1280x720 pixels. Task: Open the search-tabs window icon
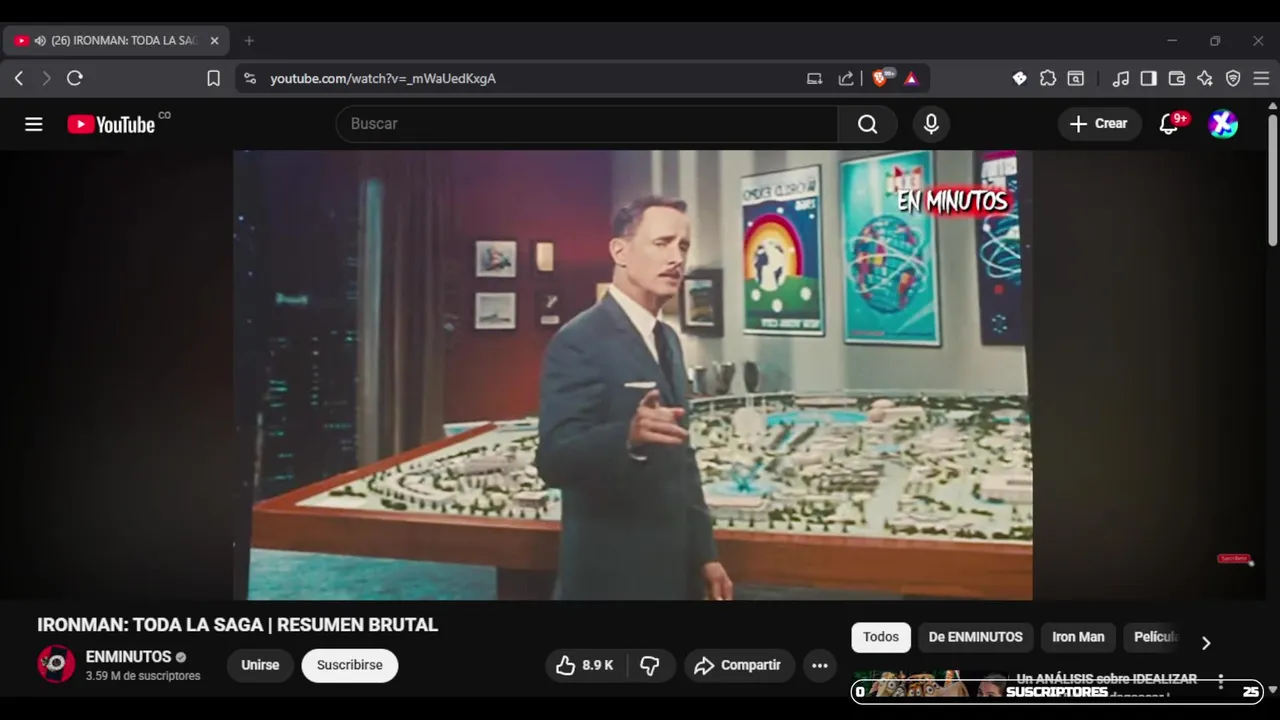[x=1076, y=78]
